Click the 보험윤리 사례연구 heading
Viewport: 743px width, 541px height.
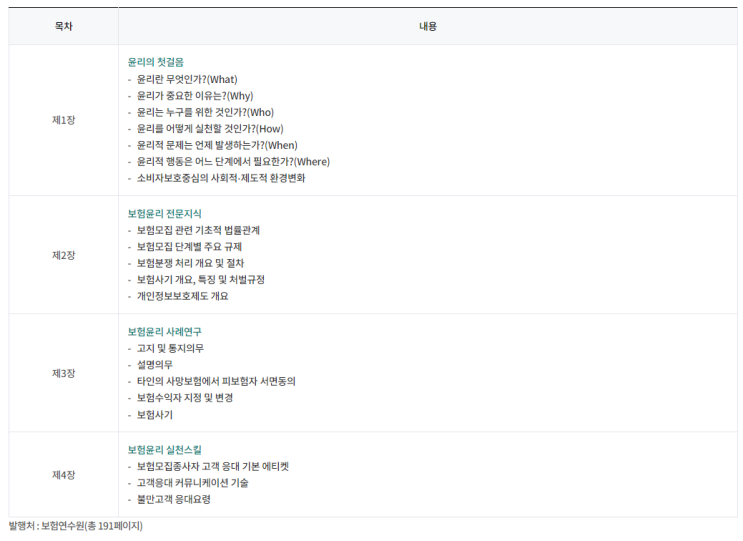(x=164, y=332)
